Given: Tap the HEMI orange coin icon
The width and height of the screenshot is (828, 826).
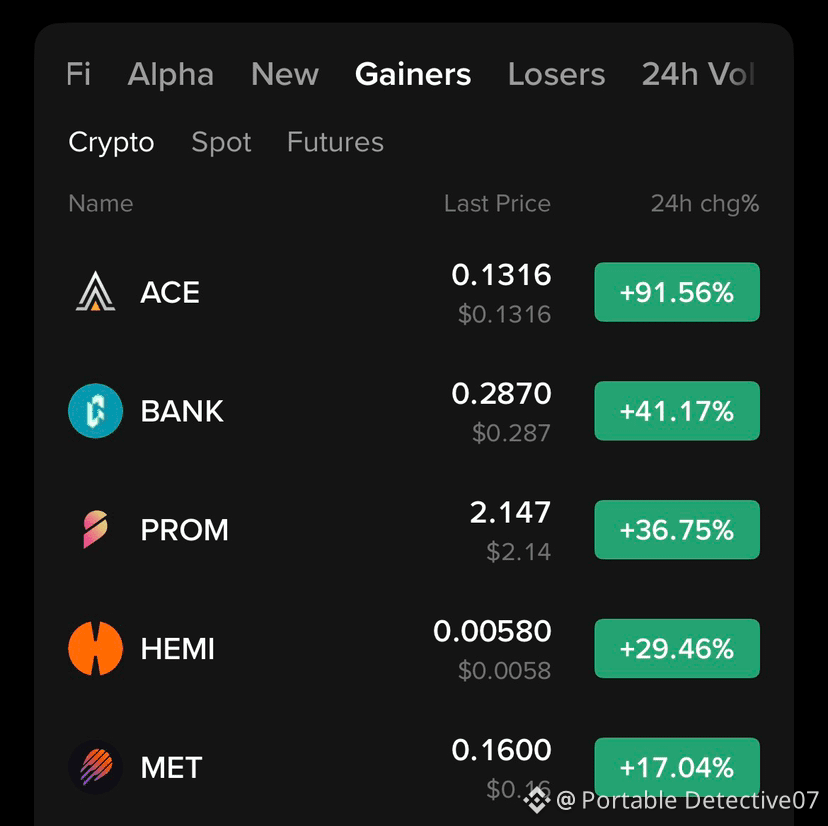Looking at the screenshot, I should click(x=95, y=649).
